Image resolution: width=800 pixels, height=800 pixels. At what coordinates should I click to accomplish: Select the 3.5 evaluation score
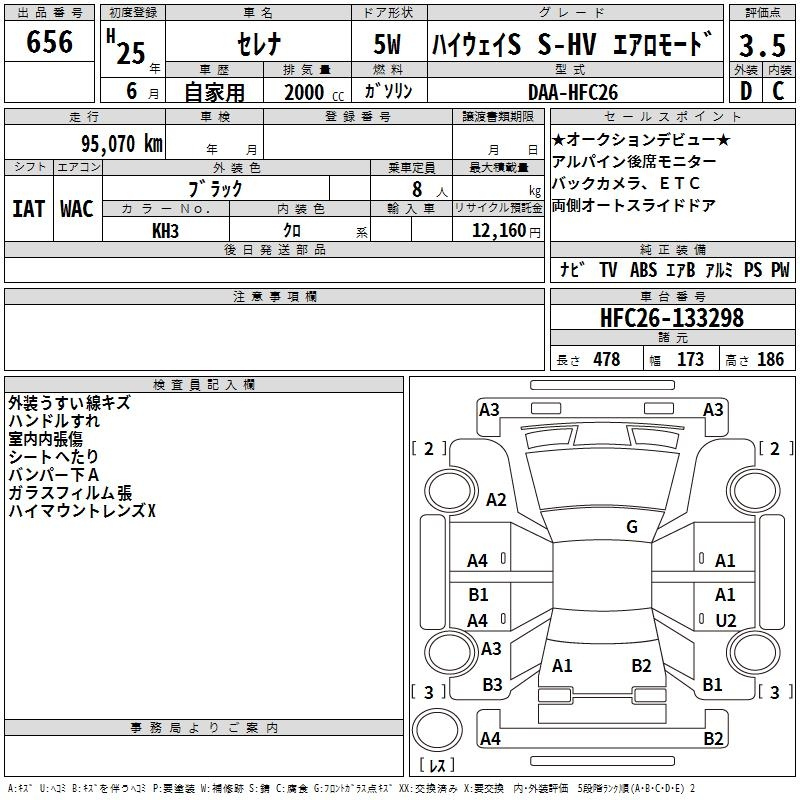click(x=762, y=45)
